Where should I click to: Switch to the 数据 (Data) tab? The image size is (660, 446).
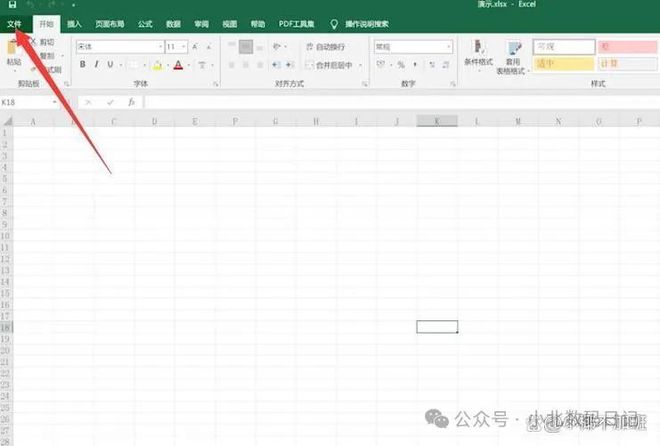pos(173,24)
